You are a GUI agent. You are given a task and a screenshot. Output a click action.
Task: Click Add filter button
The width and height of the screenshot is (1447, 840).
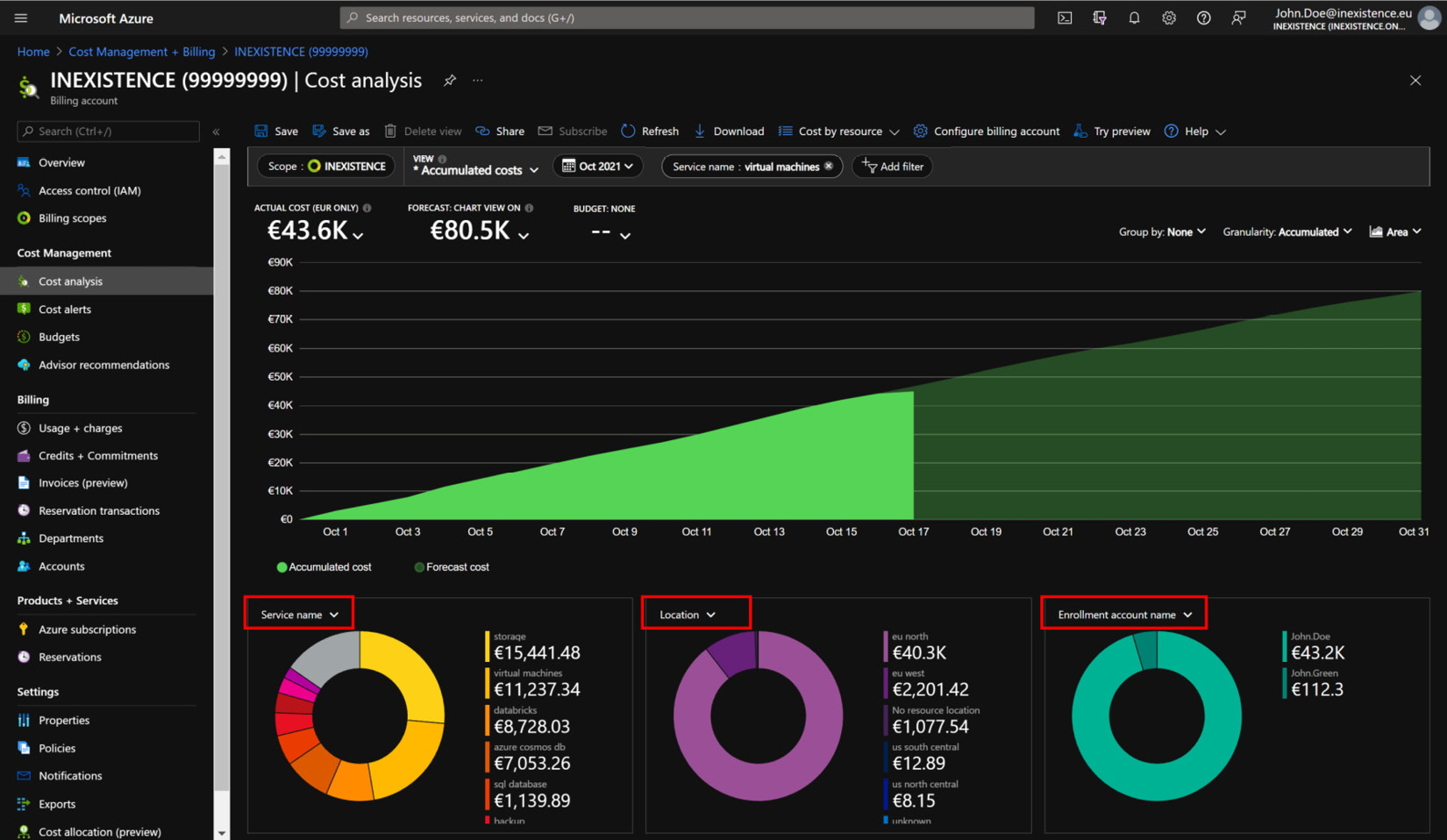tap(893, 167)
